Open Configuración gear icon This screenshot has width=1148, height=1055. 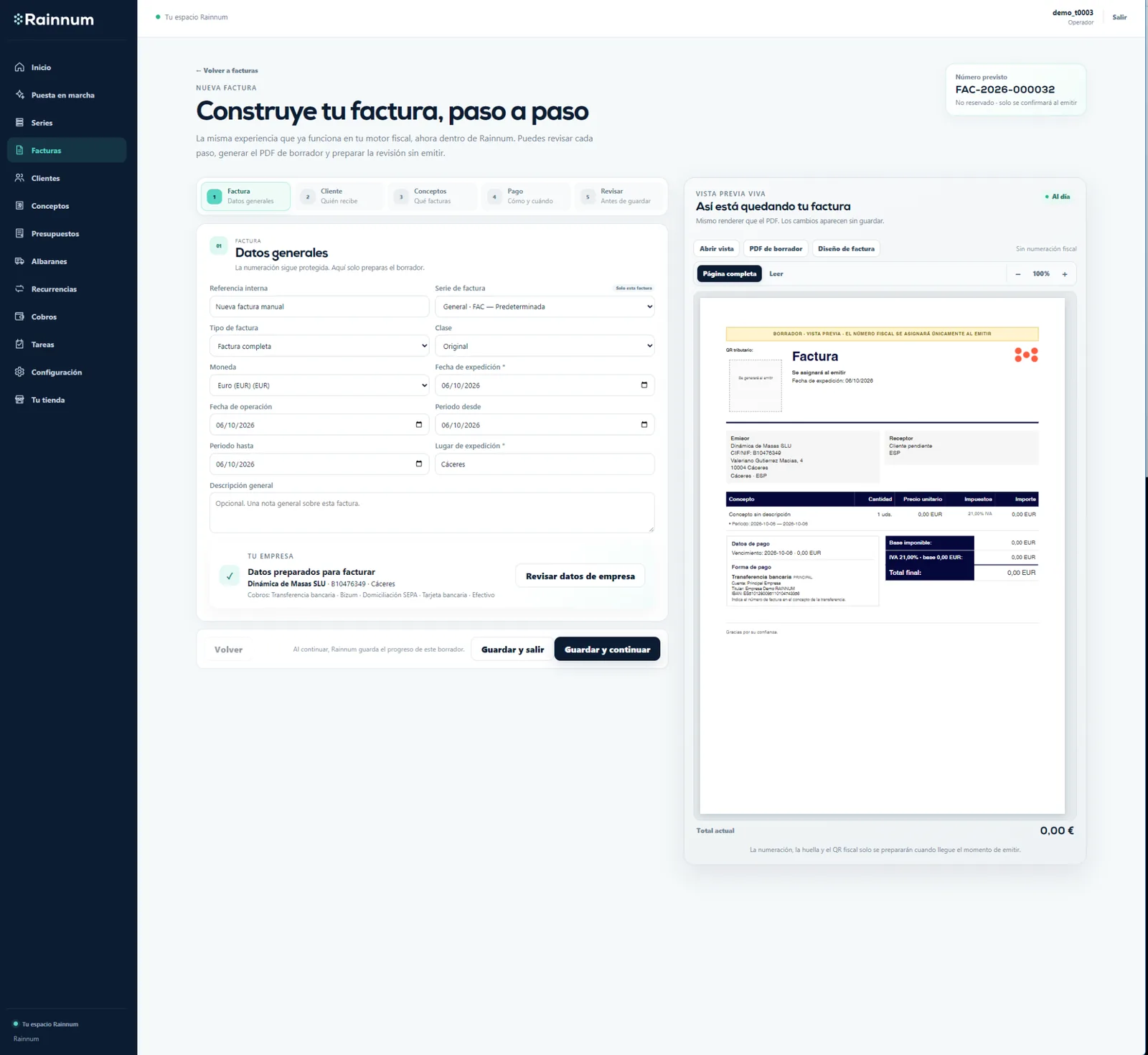tap(19, 372)
